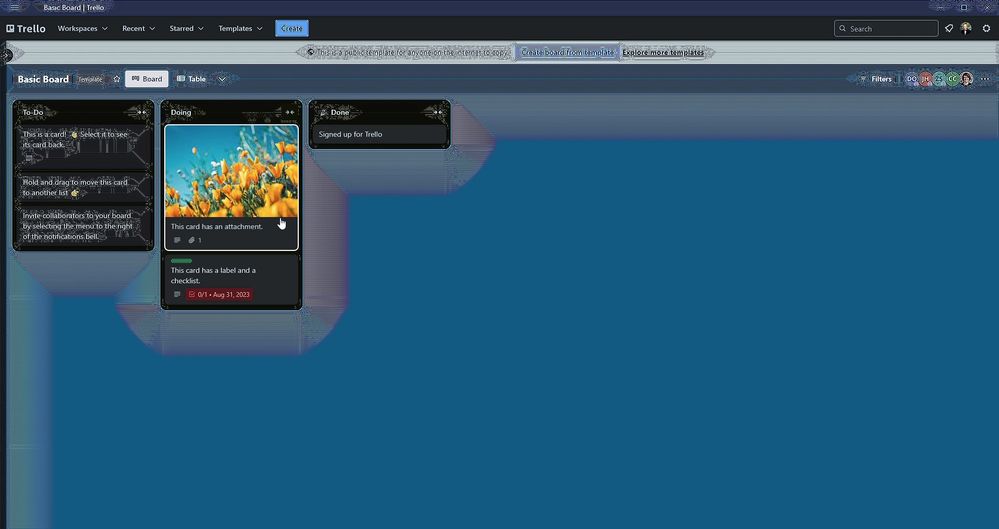Click 'This card has an attachment.' text
The height and width of the screenshot is (529, 999).
(217, 226)
